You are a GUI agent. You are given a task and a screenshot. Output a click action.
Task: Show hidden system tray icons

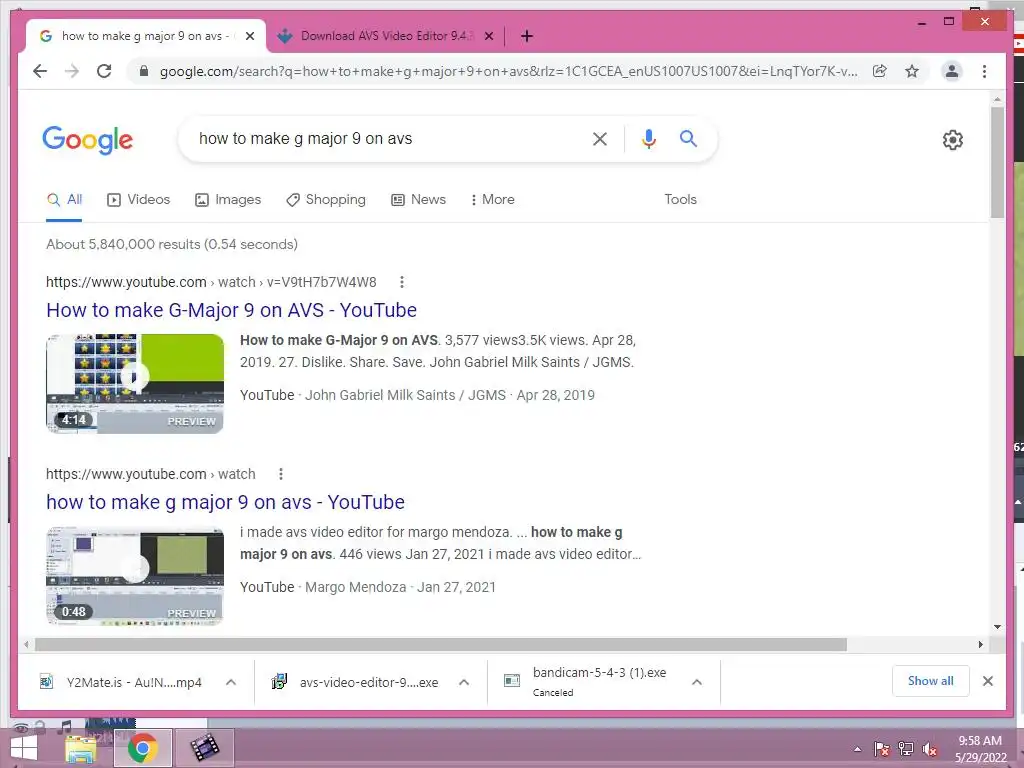click(x=857, y=749)
